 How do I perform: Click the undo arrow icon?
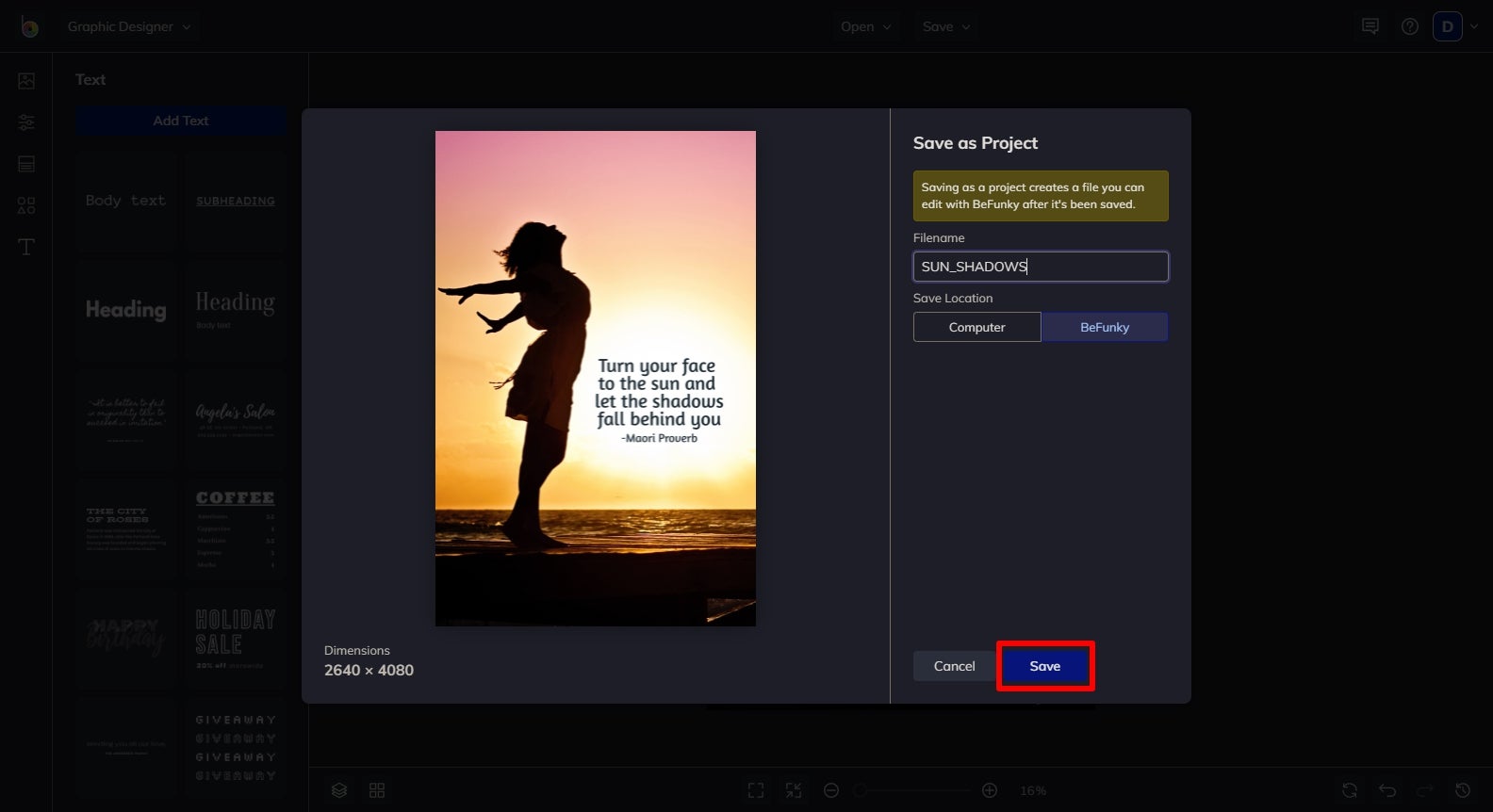click(x=1387, y=790)
